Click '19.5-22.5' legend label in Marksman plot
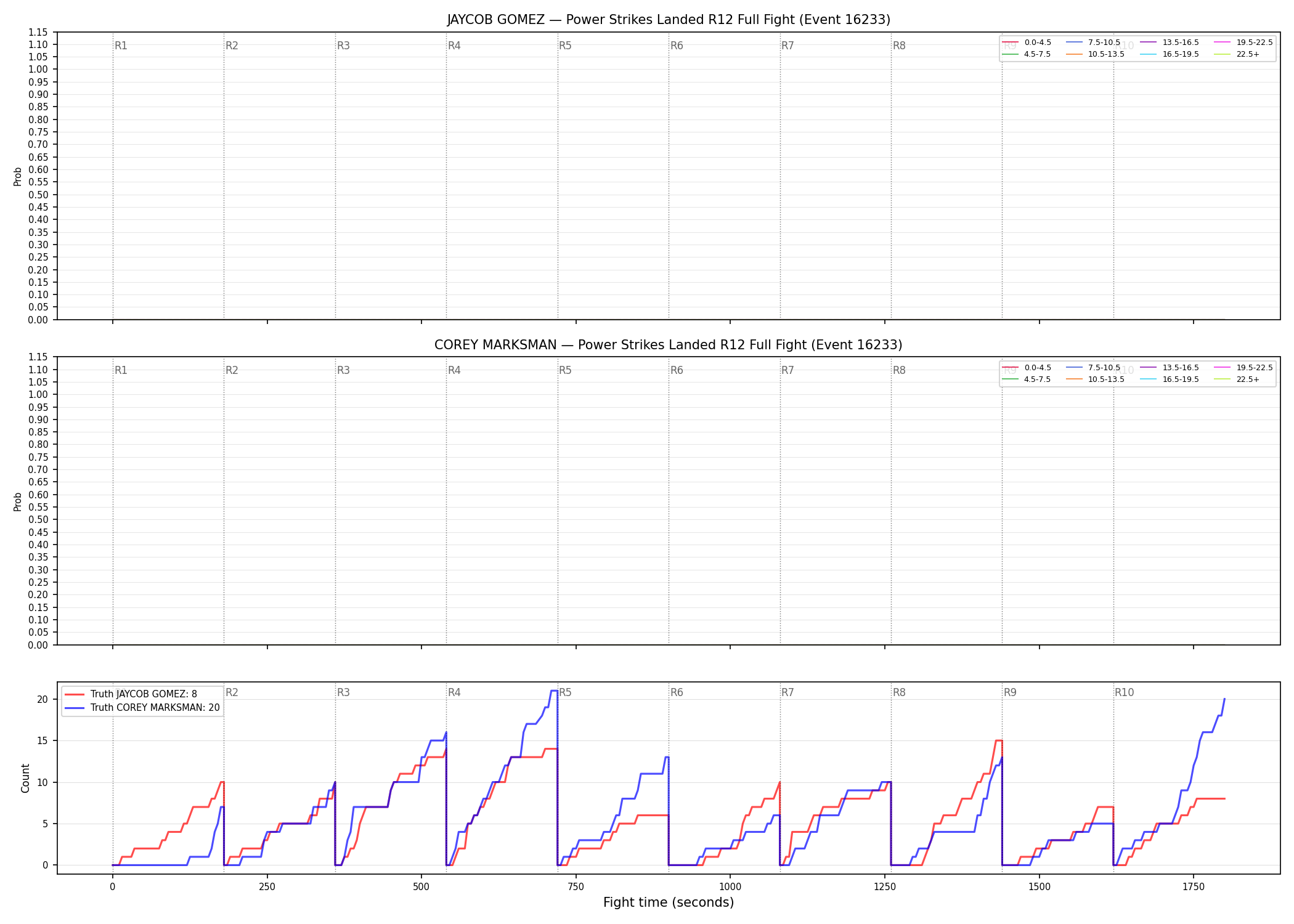The image size is (1294, 924). pos(1255,368)
